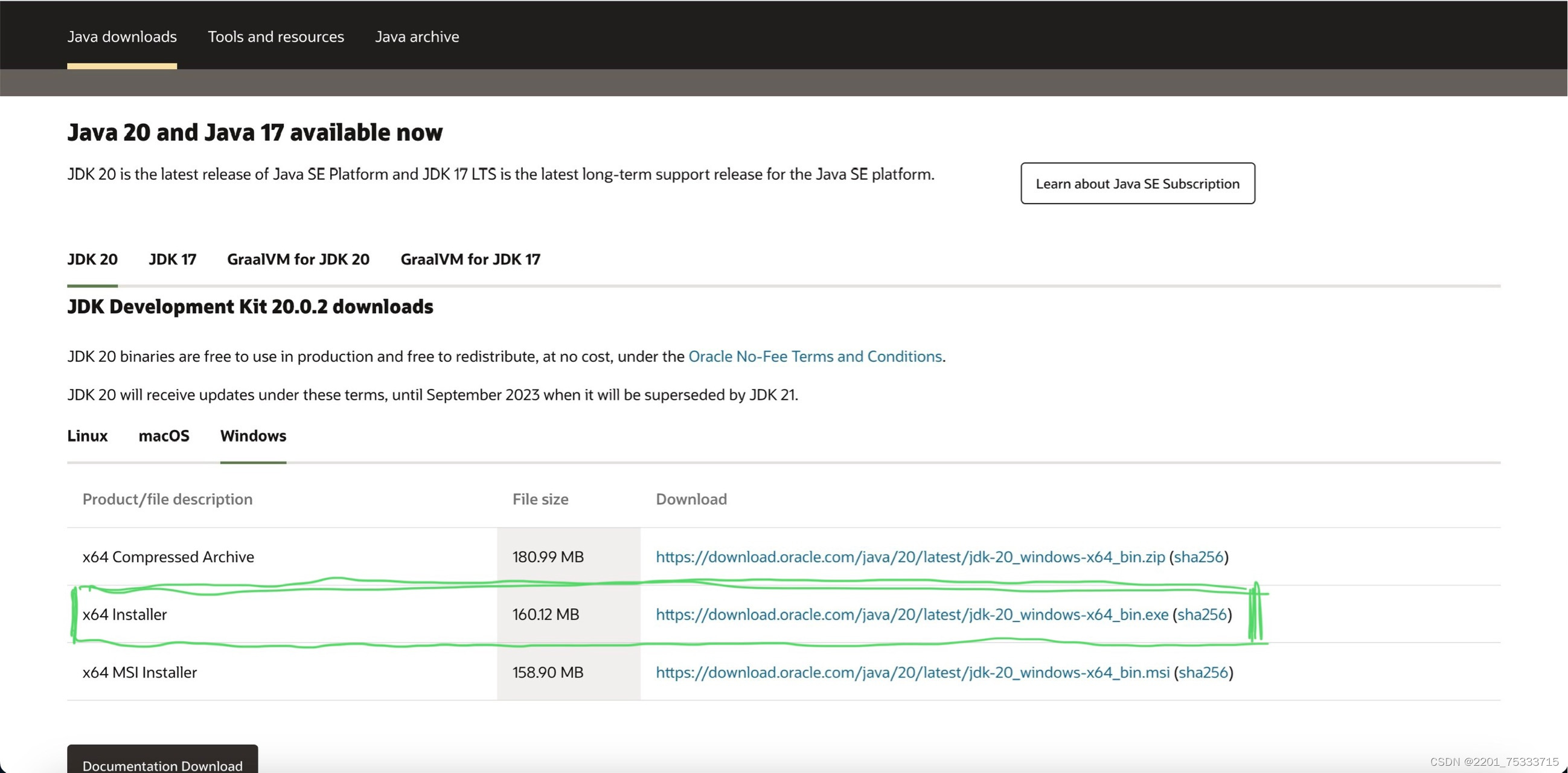
Task: Switch to GraalVM for JDK 20 tab
Action: 298,259
